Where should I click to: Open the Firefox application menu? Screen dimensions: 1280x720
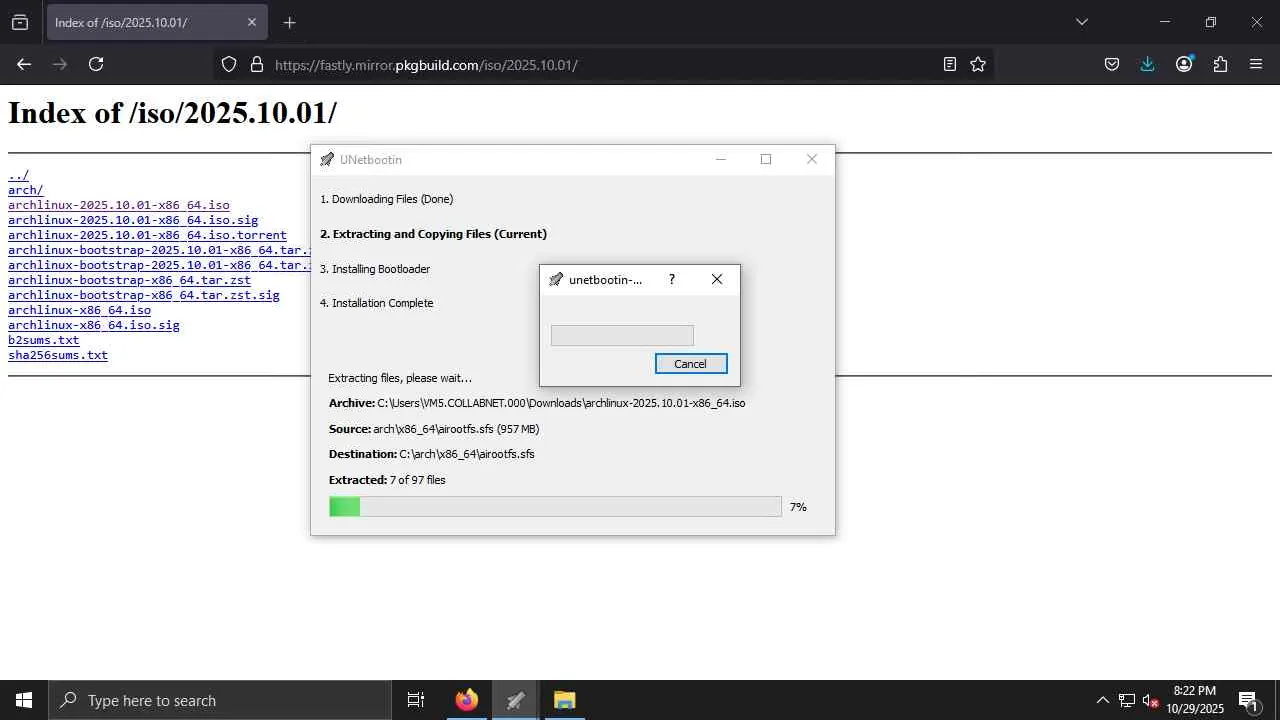pos(1256,64)
